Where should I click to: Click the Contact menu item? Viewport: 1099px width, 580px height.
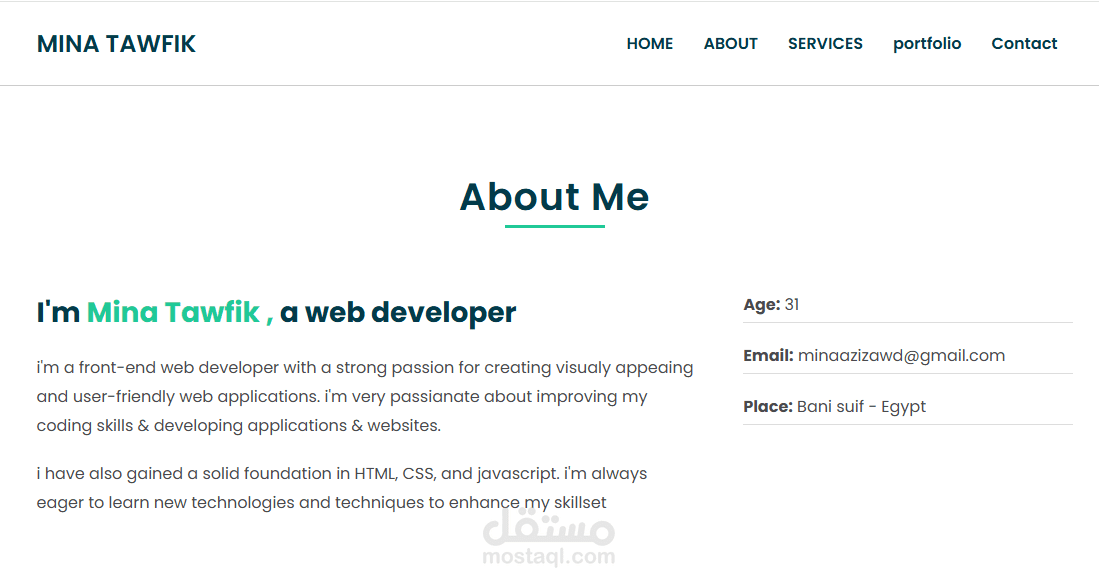pyautogui.click(x=1024, y=43)
